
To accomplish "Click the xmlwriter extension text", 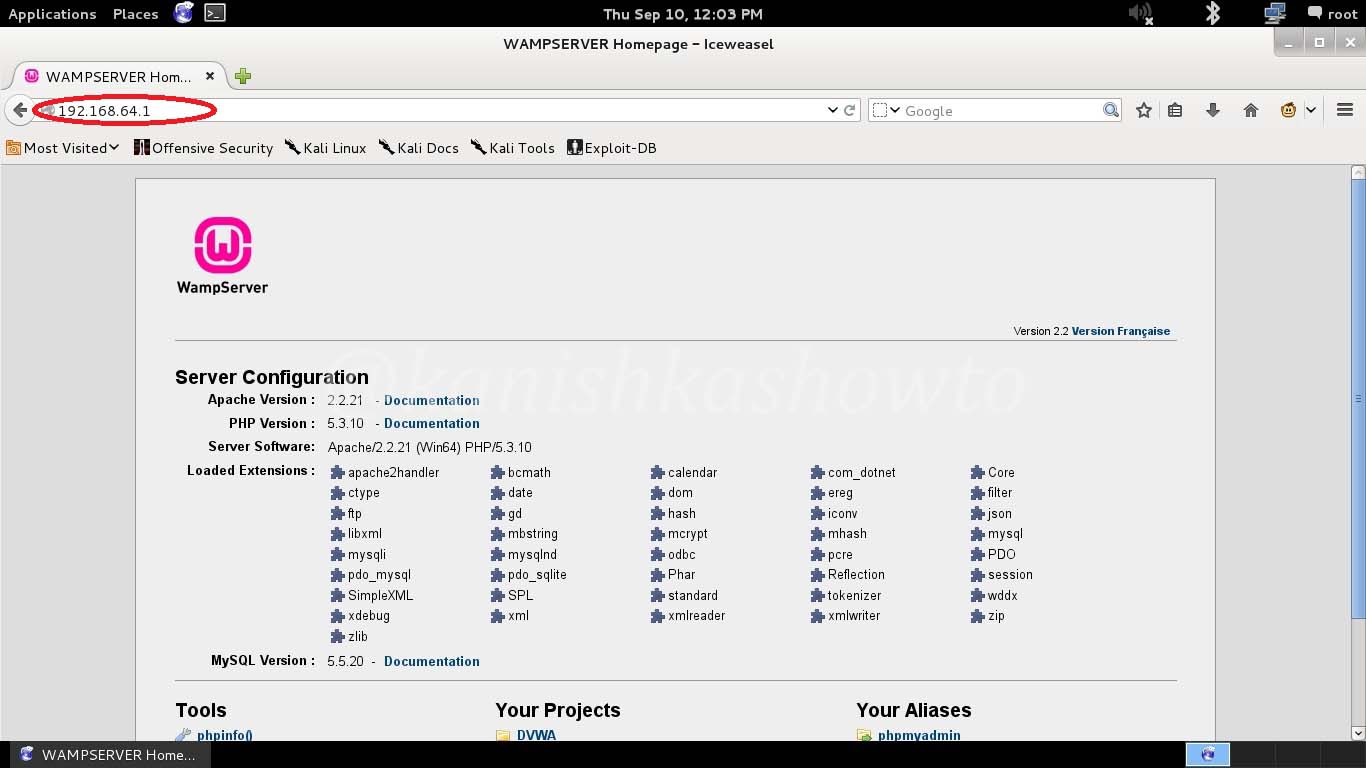I will point(854,616).
